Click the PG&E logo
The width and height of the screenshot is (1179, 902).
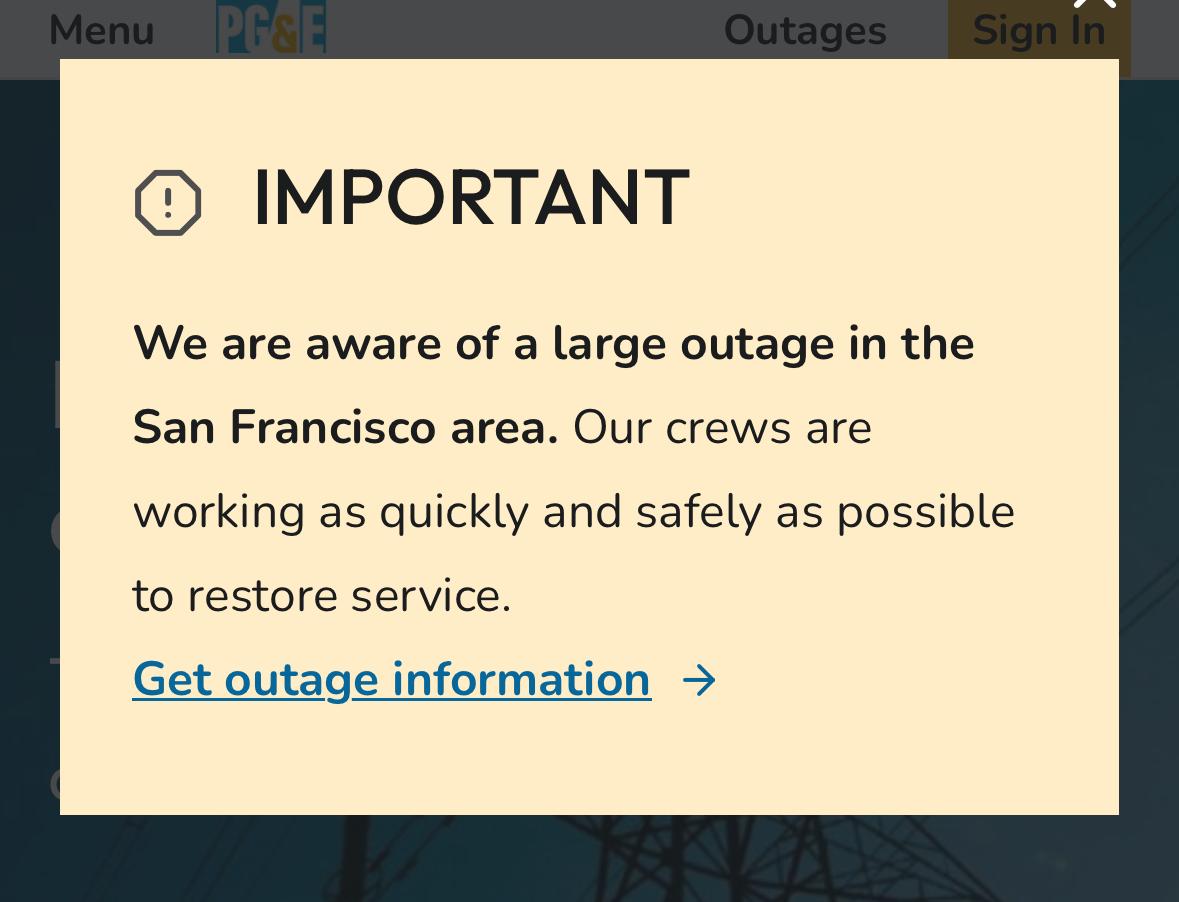[271, 28]
